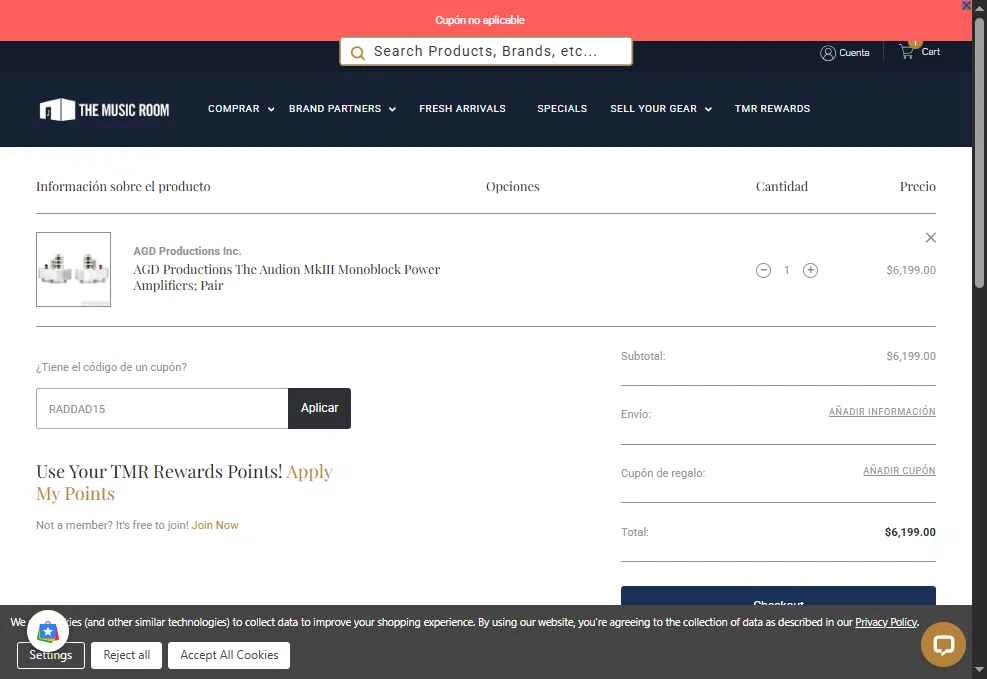Click Reject all cookies button
The image size is (987, 679).
[127, 655]
